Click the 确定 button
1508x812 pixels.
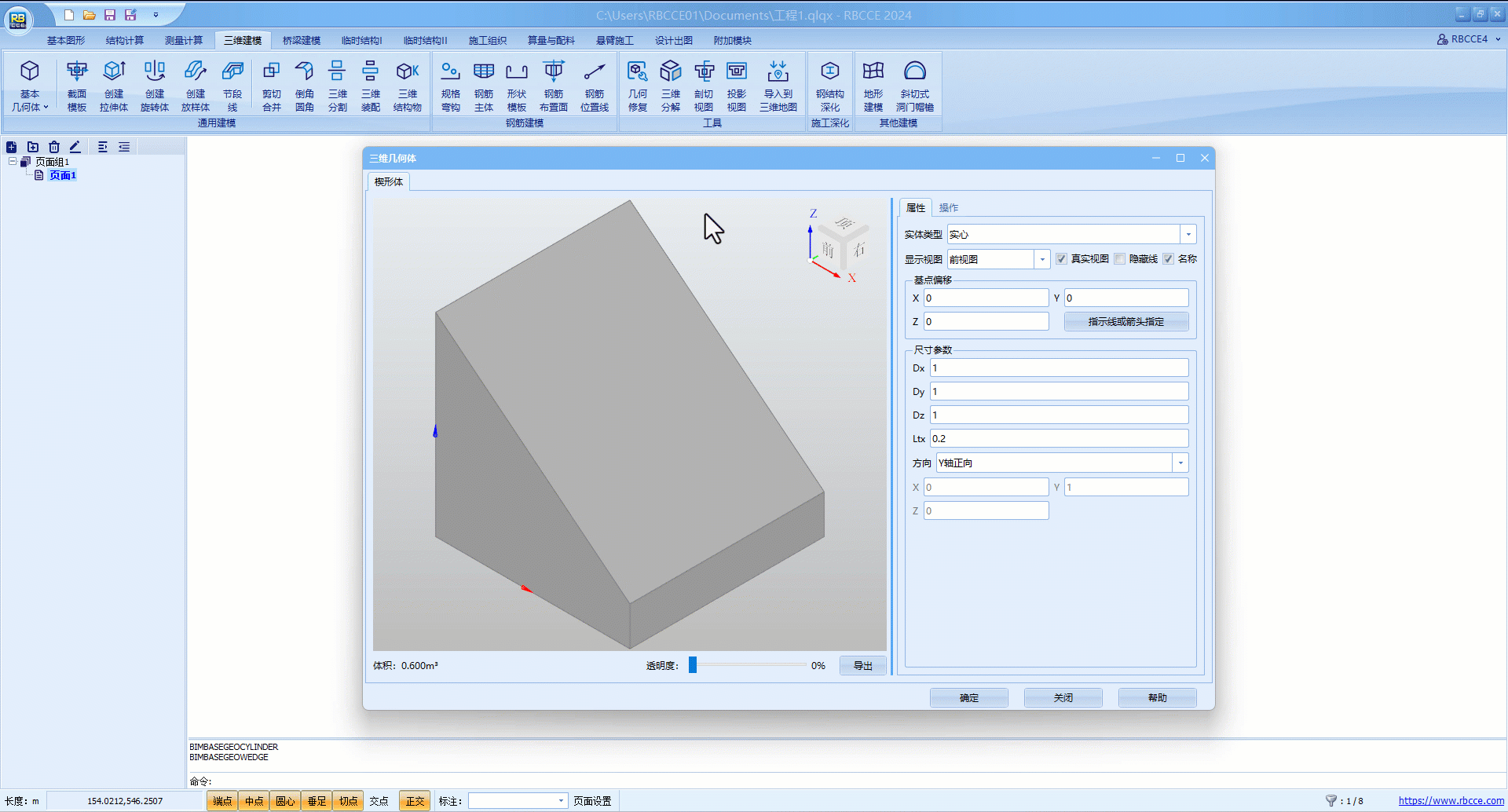968,698
